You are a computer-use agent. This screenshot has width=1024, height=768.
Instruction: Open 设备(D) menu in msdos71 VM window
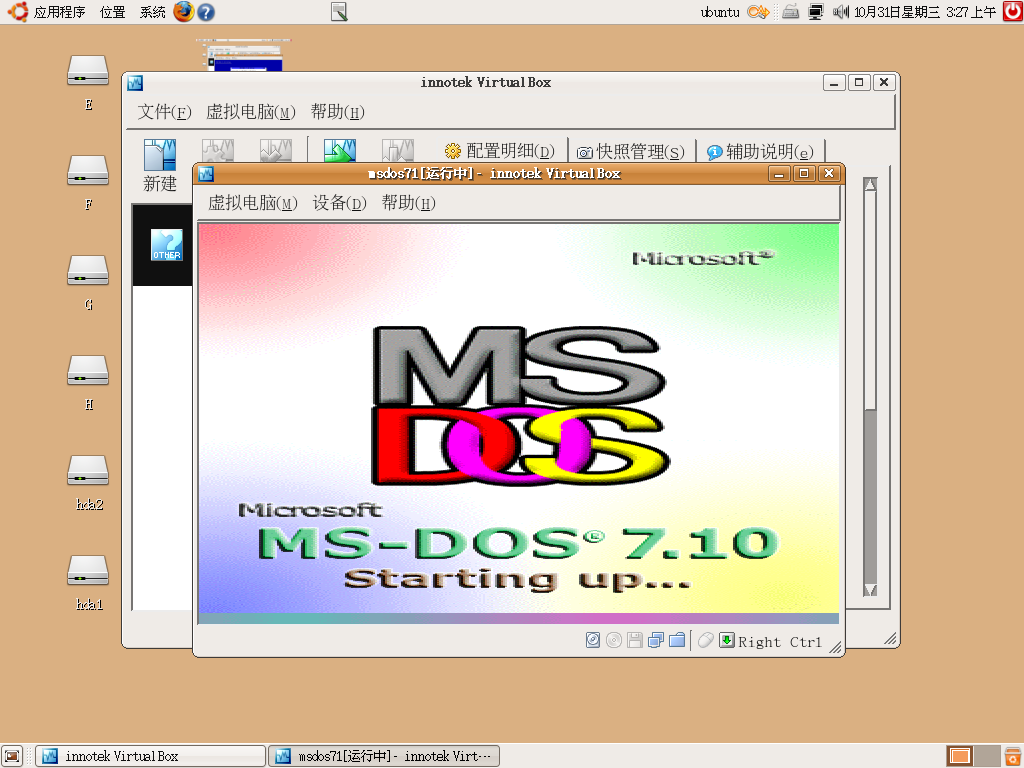click(340, 203)
